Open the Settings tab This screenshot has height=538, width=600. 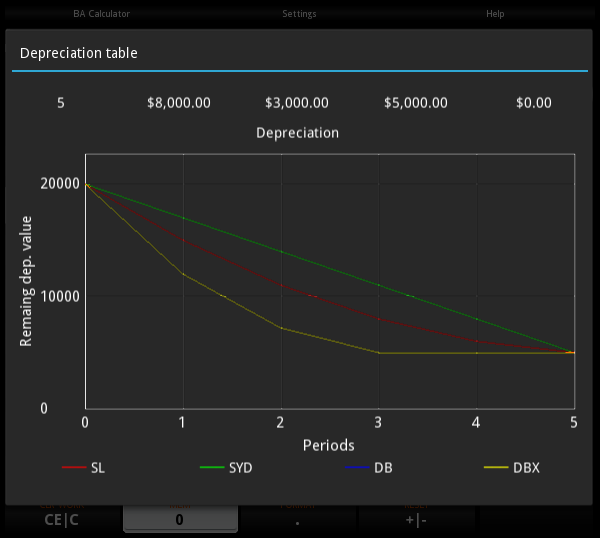pyautogui.click(x=299, y=14)
